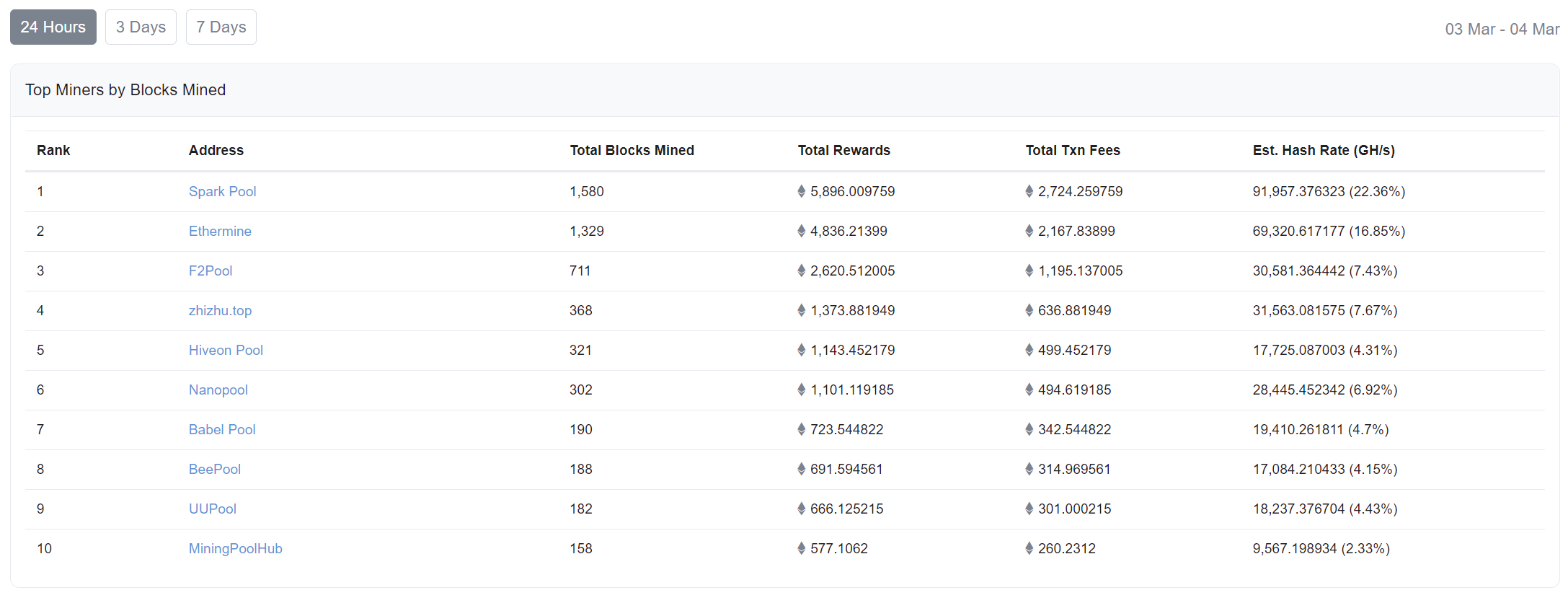Open the F2Pool miner link

pyautogui.click(x=211, y=271)
